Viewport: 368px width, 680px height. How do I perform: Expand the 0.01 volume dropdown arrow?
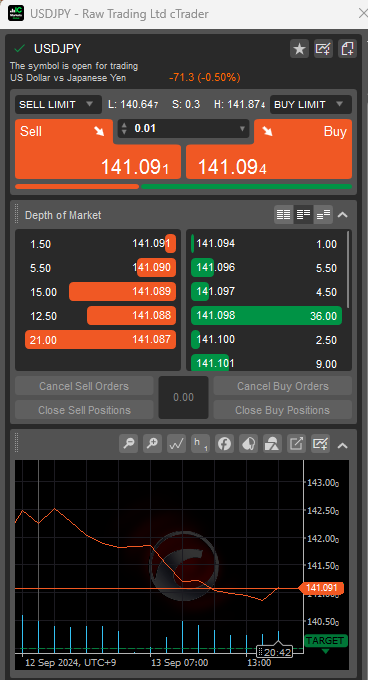click(242, 129)
